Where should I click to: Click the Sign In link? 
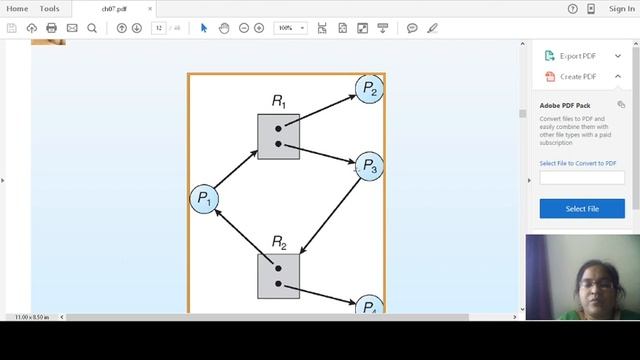pos(622,9)
